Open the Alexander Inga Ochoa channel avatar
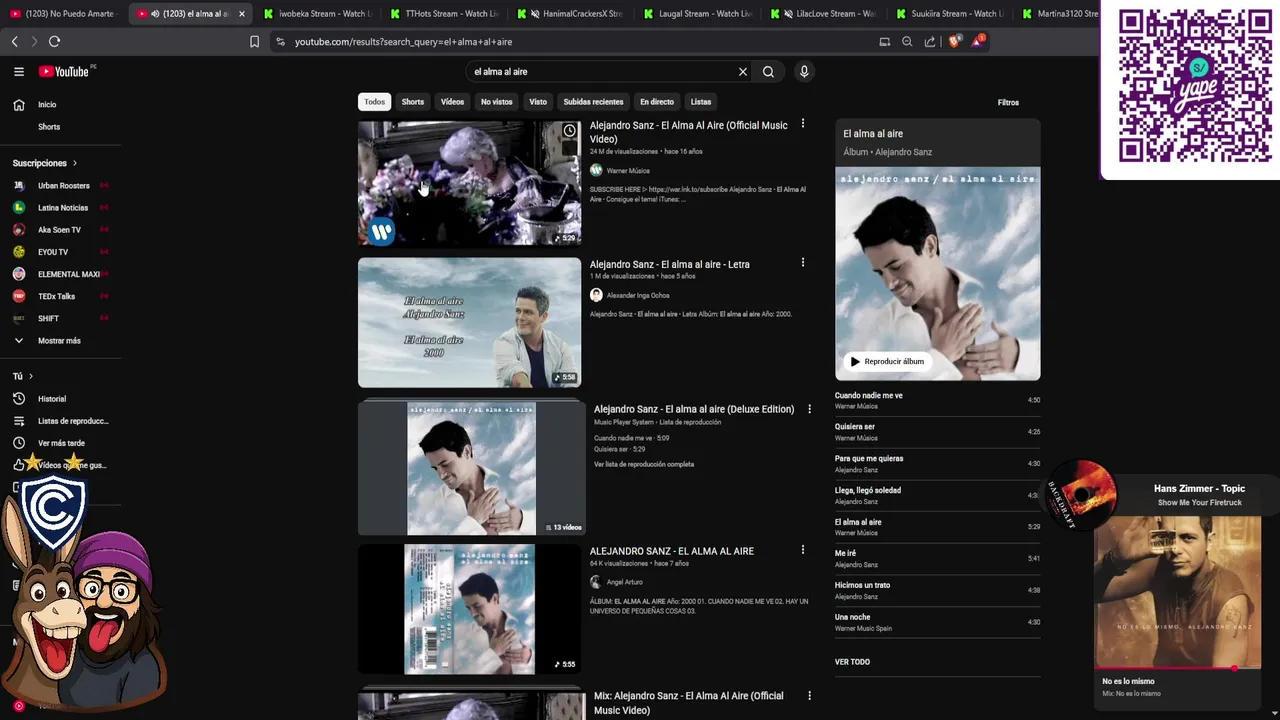Image resolution: width=1280 pixels, height=720 pixels. [596, 295]
